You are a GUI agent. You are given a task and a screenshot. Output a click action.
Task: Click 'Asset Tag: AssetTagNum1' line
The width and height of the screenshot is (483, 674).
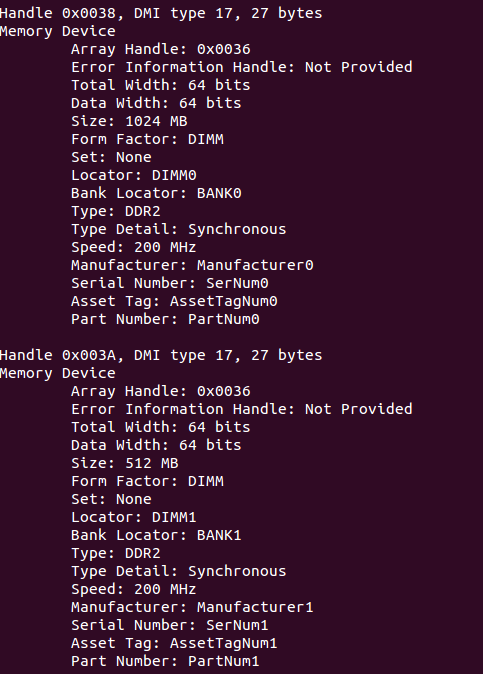(174, 643)
